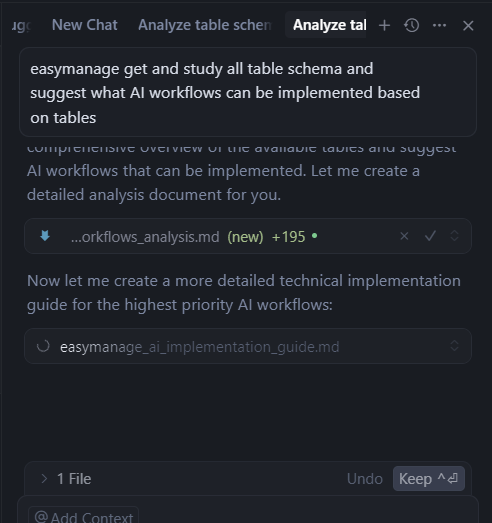Open the ...orkflows_analysis.md file link
Screen dimensions: 492x523
(x=145, y=237)
